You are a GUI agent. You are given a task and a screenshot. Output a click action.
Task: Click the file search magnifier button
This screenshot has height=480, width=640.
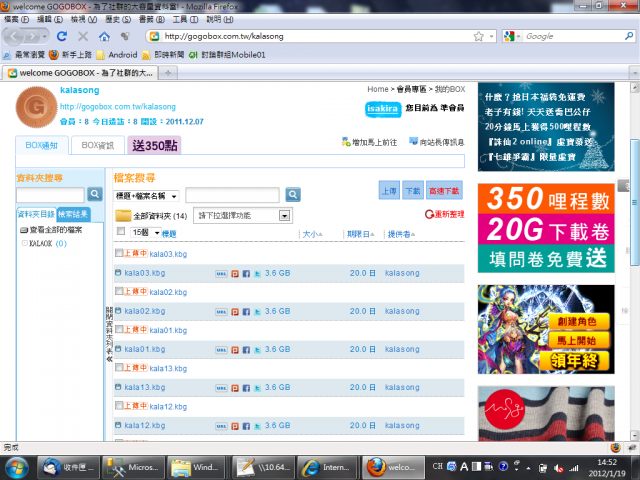coord(293,194)
